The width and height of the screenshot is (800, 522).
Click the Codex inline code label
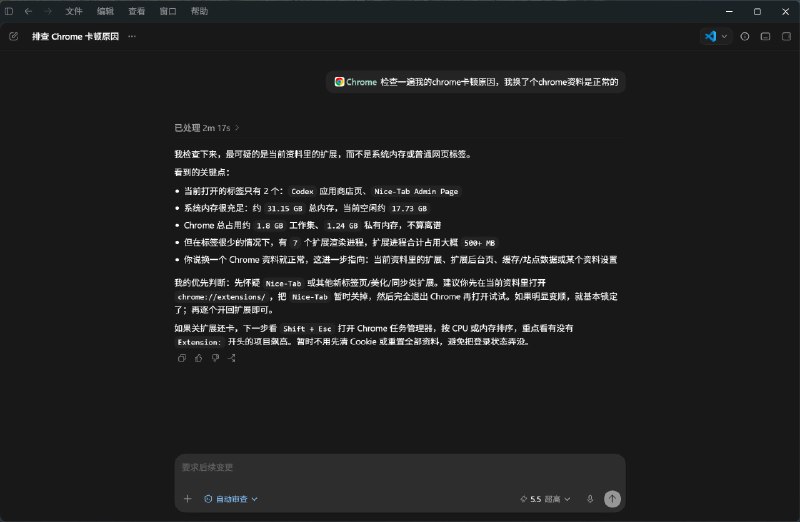(302, 191)
